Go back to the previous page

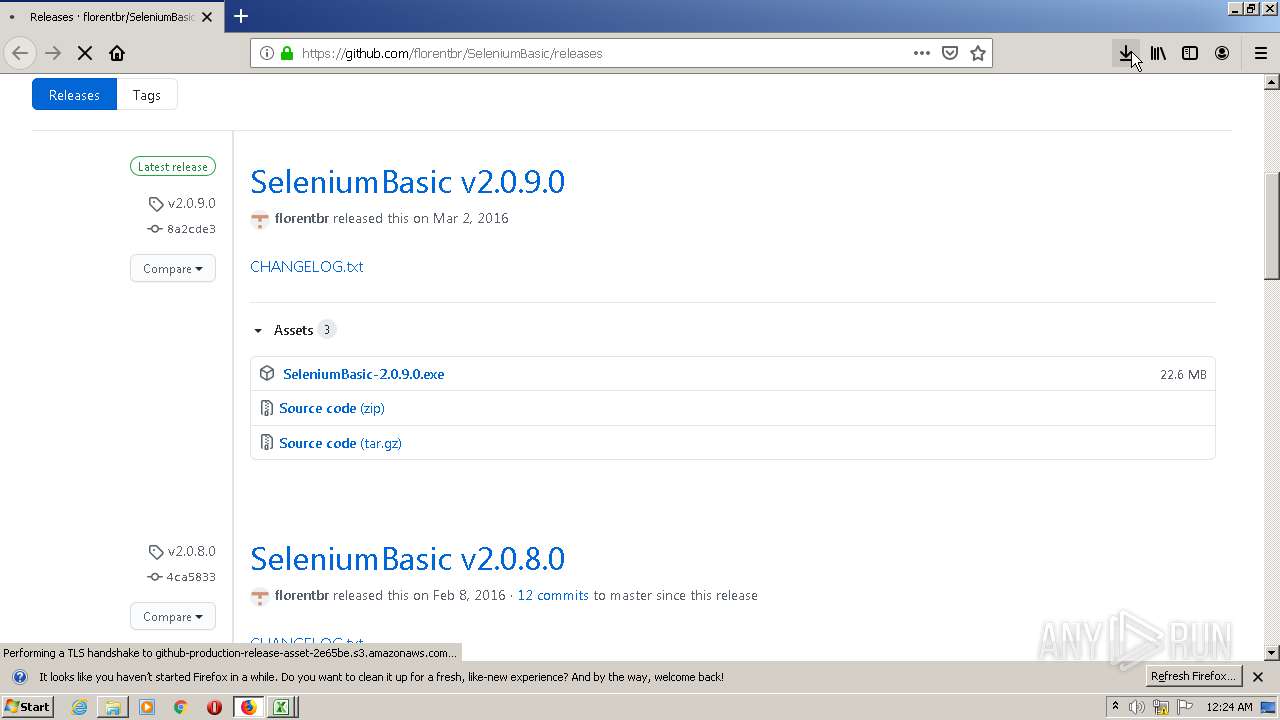pos(20,53)
